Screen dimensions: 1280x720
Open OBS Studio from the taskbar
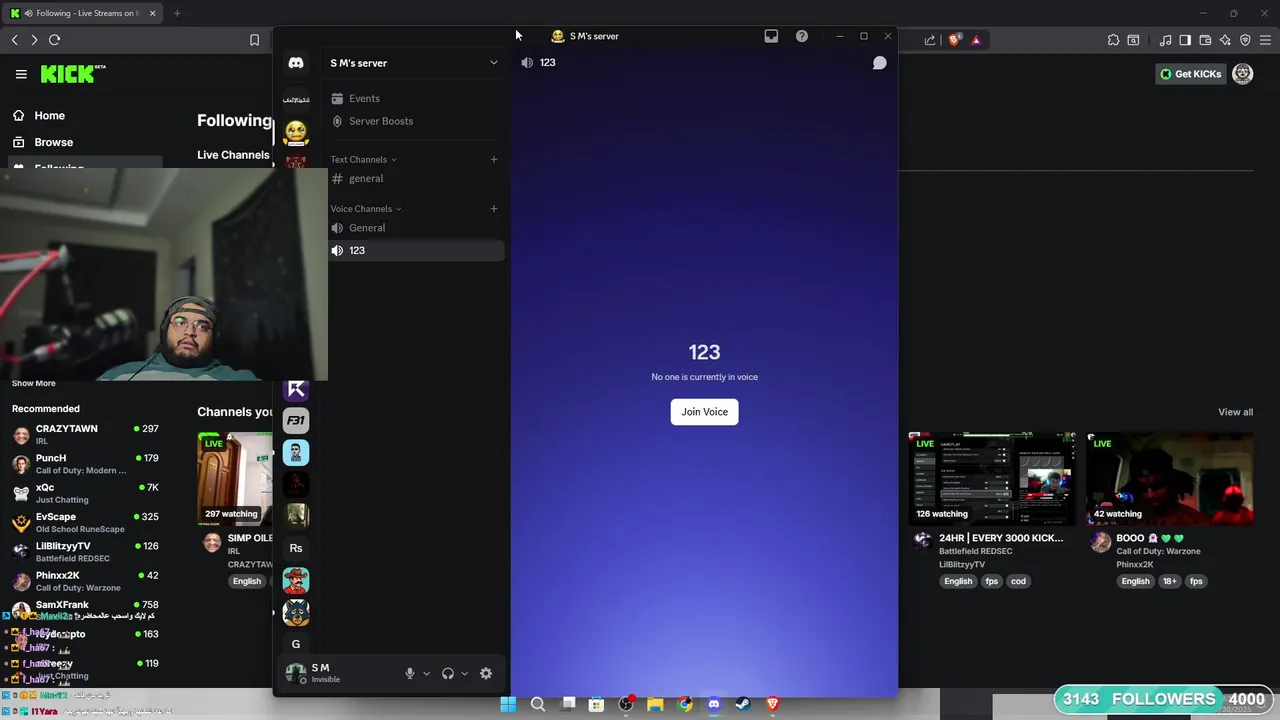point(626,704)
